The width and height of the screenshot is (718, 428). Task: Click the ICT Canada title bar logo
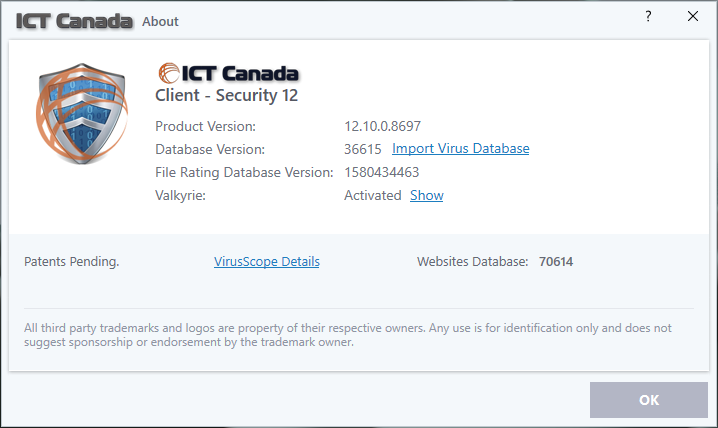[x=74, y=20]
